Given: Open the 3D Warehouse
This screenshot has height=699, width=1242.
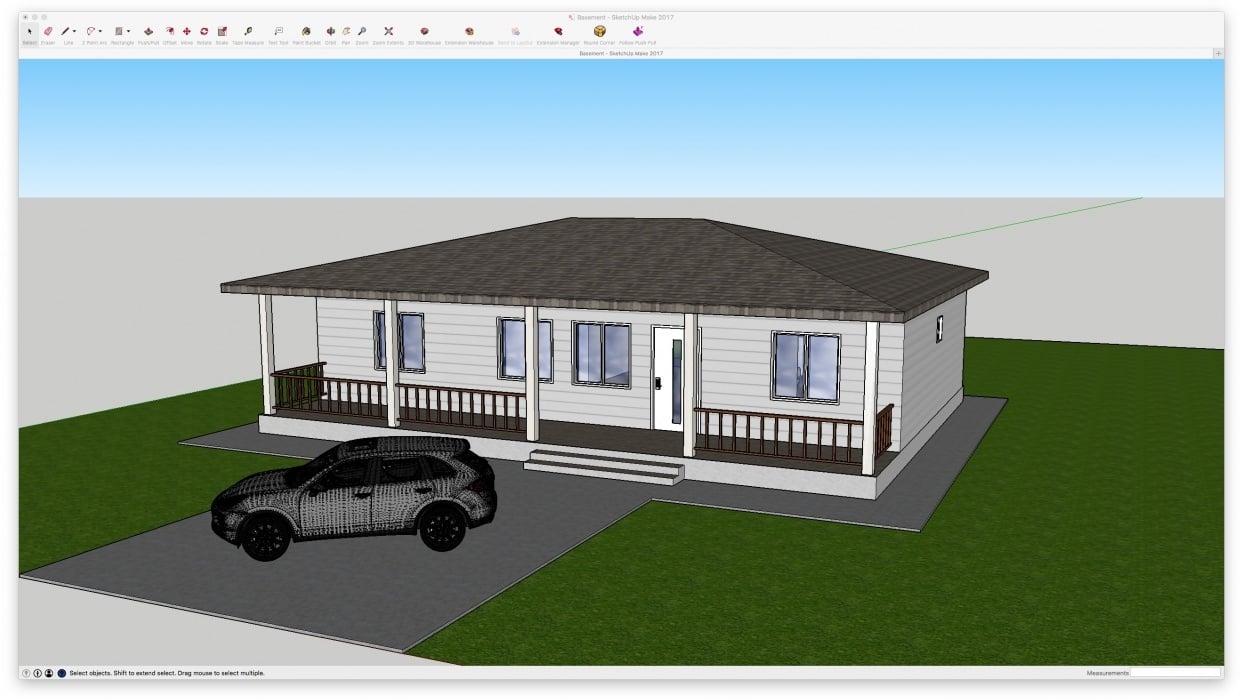Looking at the screenshot, I should point(424,32).
